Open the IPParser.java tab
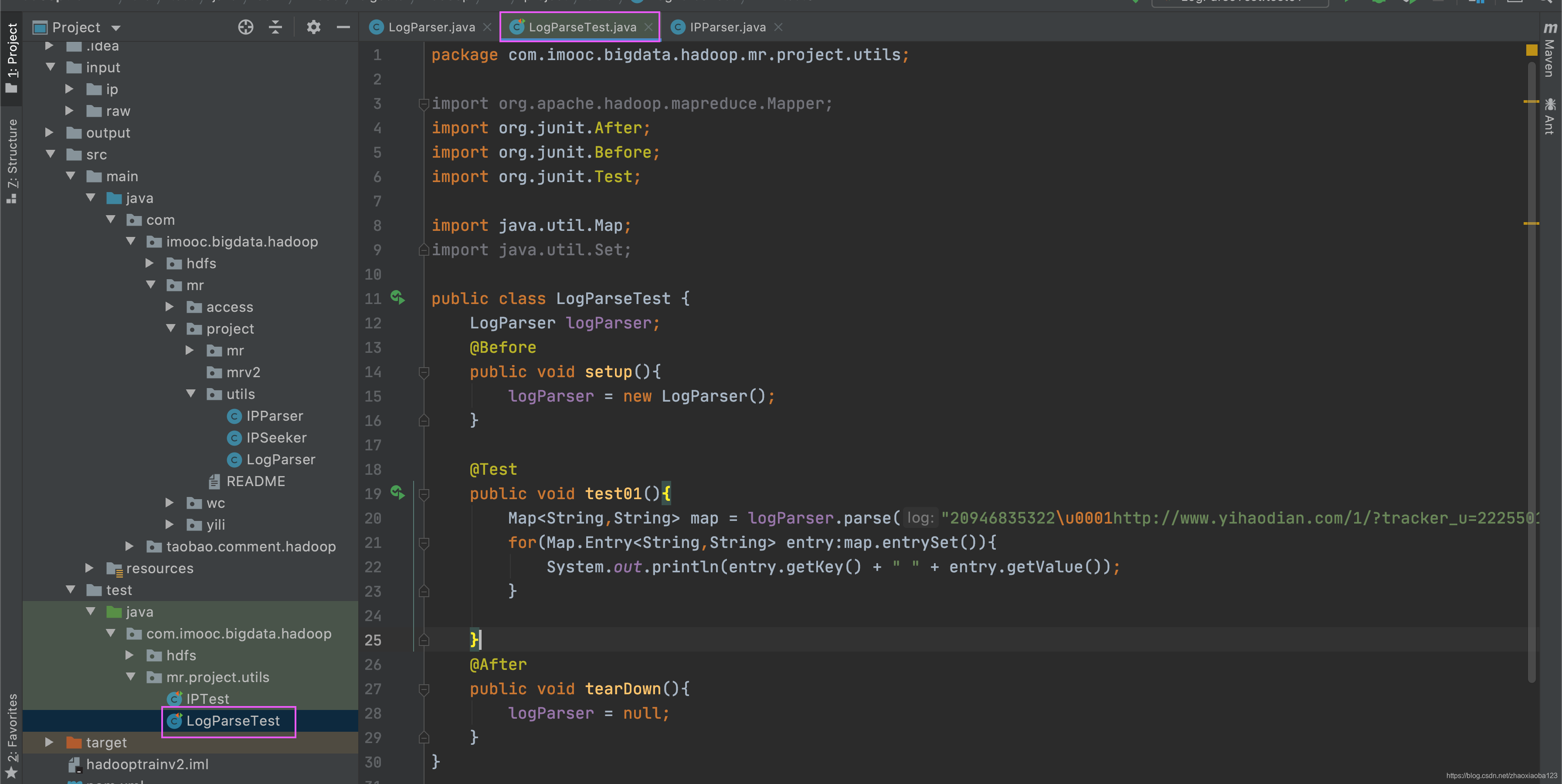1562x784 pixels. point(725,26)
